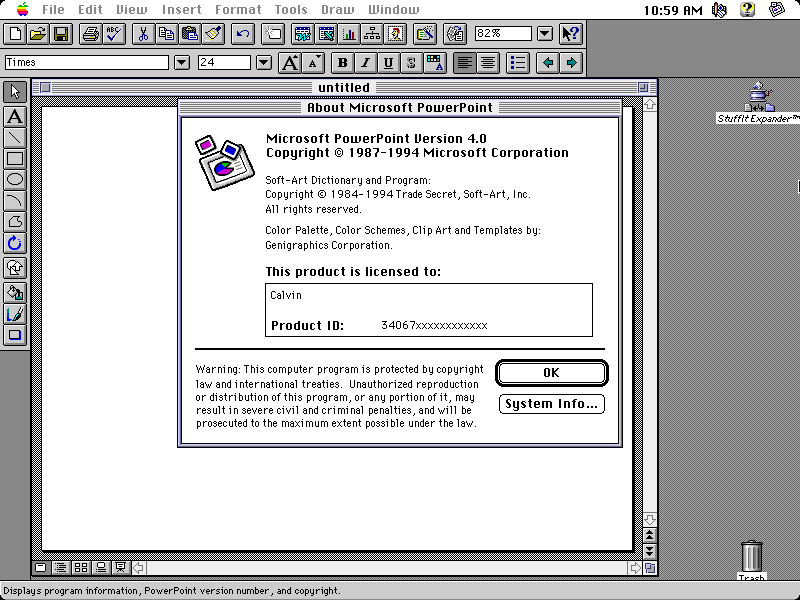Viewport: 800px width, 600px height.
Task: Insert a Microsoft Word table
Action: 303,34
